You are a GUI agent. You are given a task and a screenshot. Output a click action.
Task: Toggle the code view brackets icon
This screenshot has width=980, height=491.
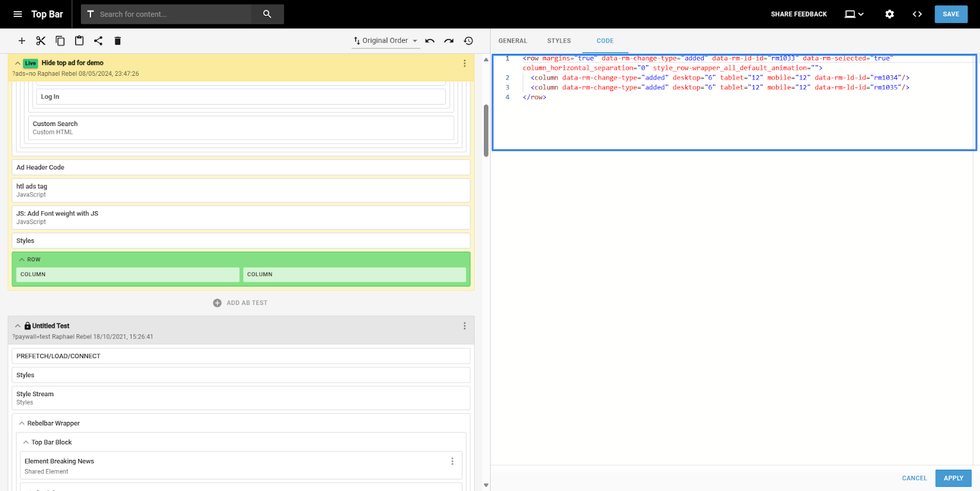pos(917,14)
